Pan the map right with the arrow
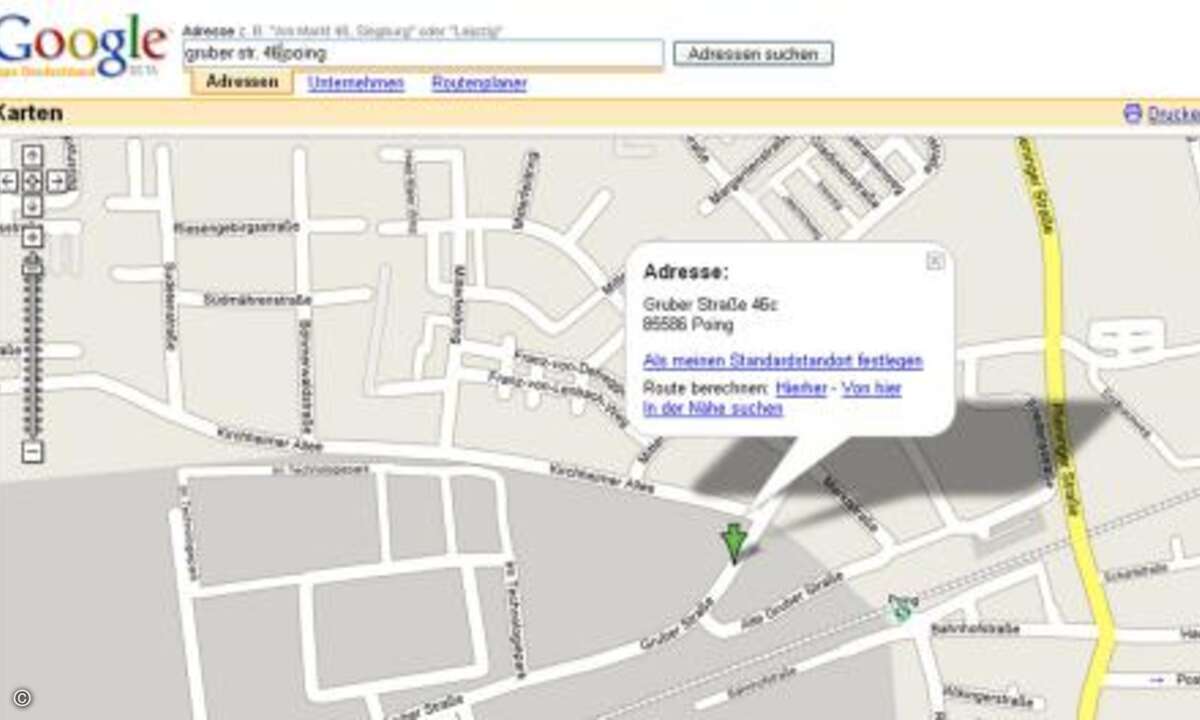This screenshot has height=720, width=1200. [57, 181]
